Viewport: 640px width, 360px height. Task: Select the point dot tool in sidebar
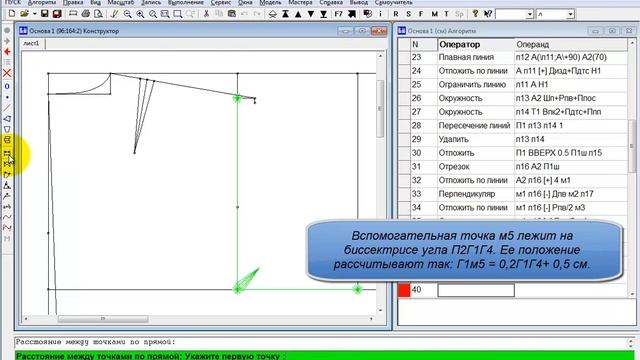(7, 97)
